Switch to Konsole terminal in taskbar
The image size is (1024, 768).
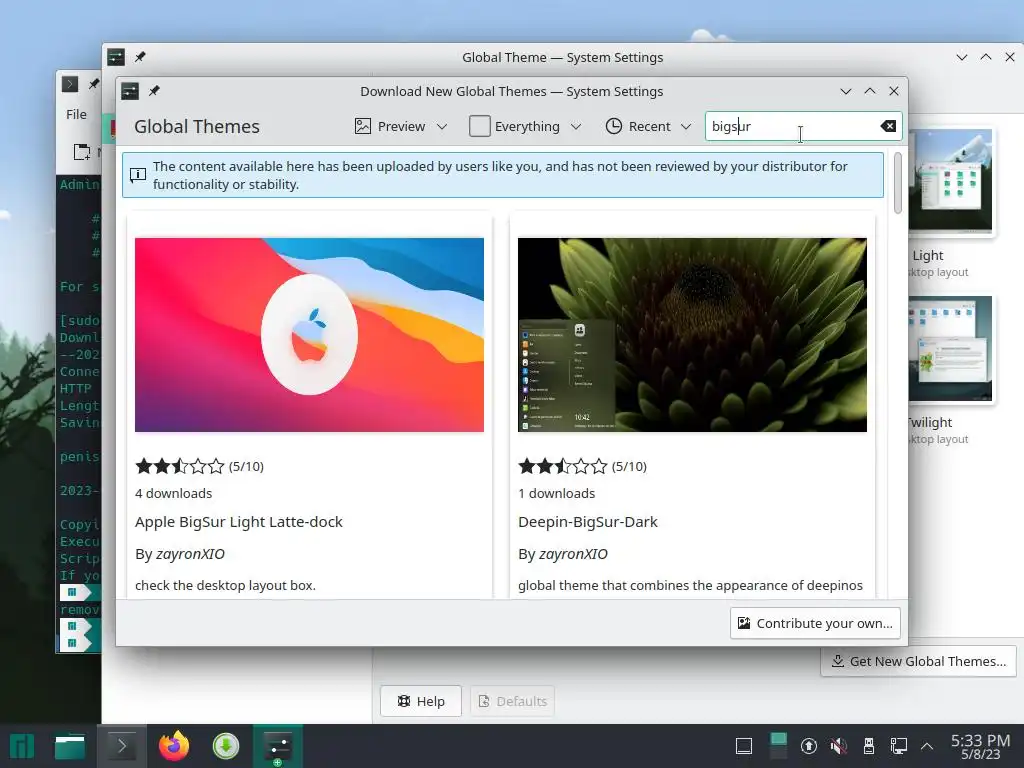pos(121,746)
